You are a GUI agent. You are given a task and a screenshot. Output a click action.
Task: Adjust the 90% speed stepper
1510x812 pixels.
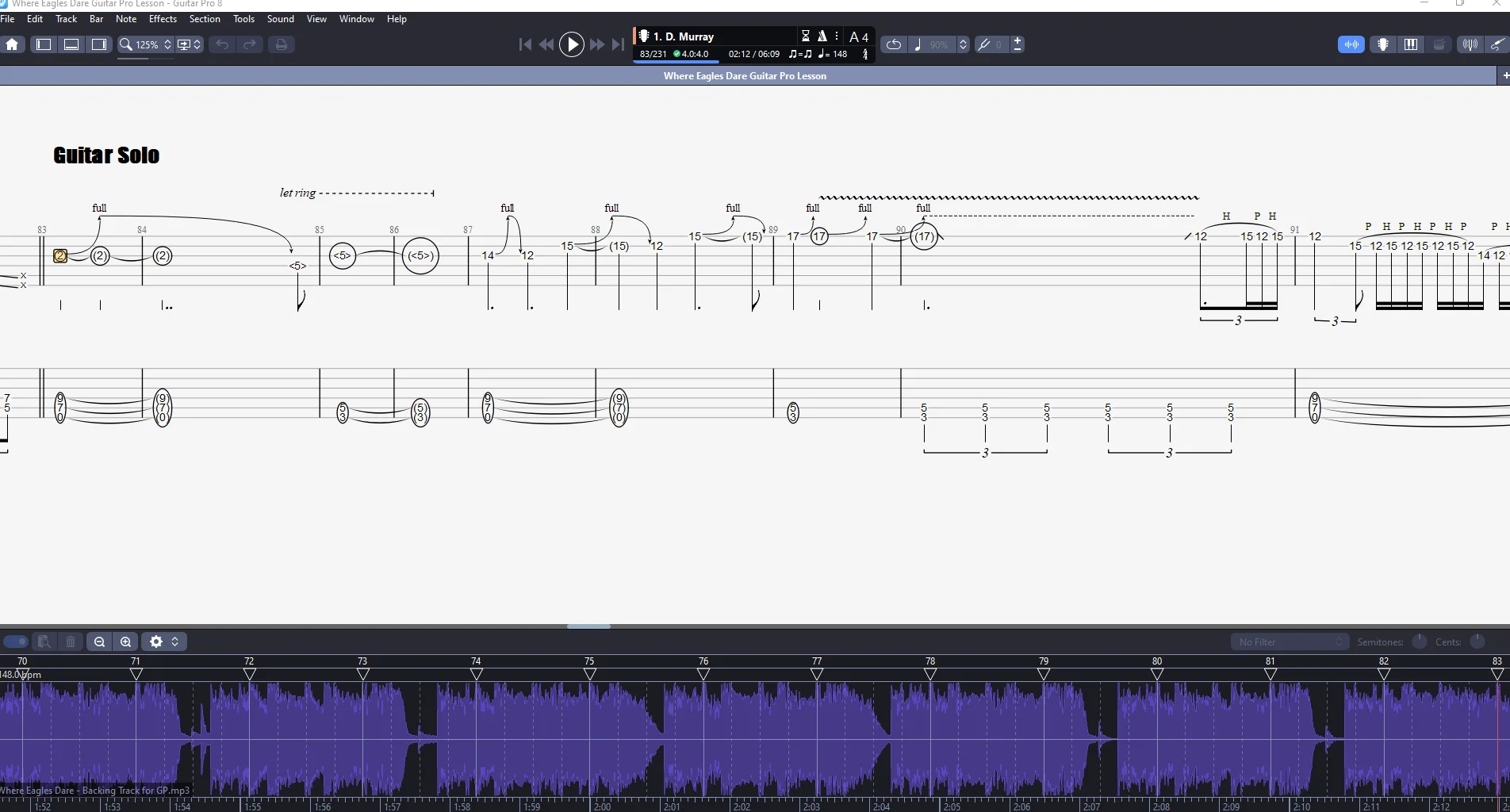coord(963,44)
